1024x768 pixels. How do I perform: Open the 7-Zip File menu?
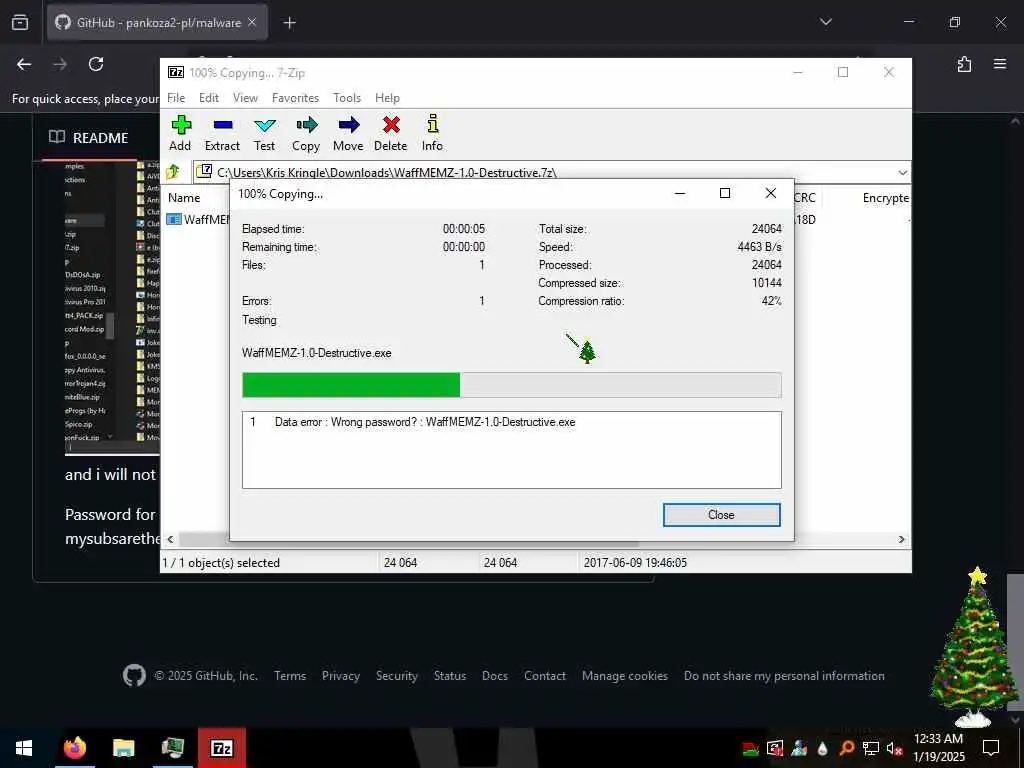coord(176,98)
